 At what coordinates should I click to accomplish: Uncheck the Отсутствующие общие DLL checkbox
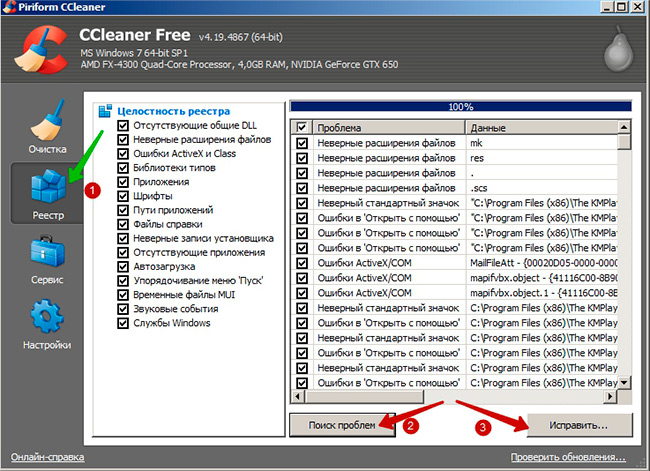(x=123, y=126)
